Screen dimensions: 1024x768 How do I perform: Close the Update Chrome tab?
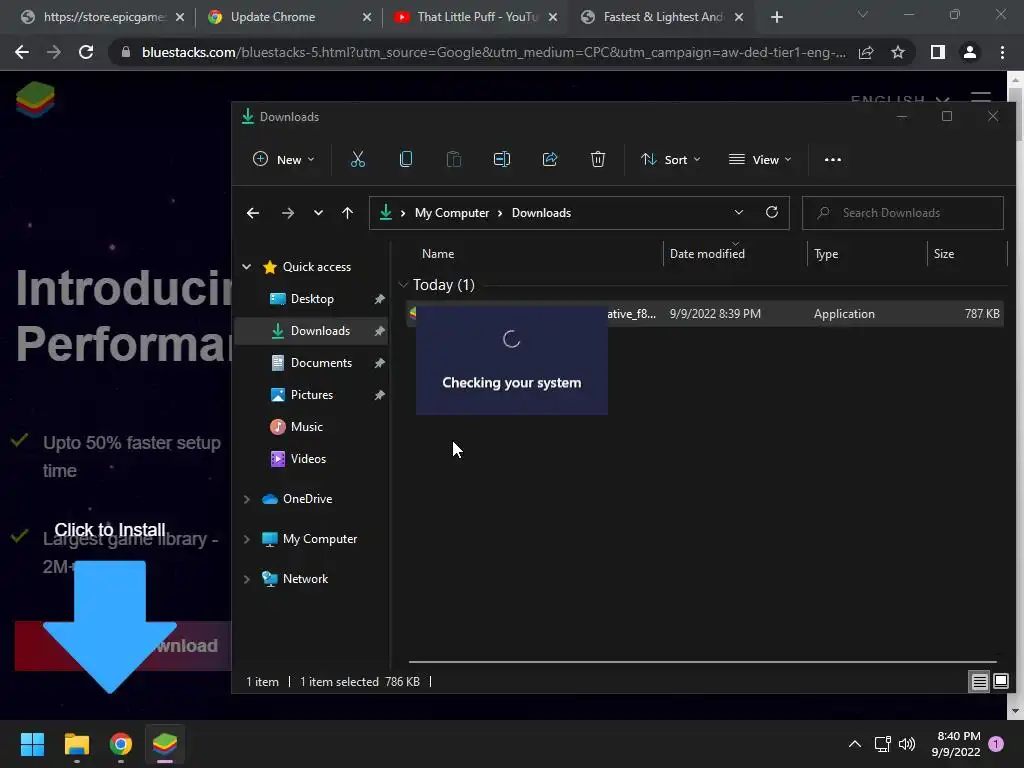367,17
